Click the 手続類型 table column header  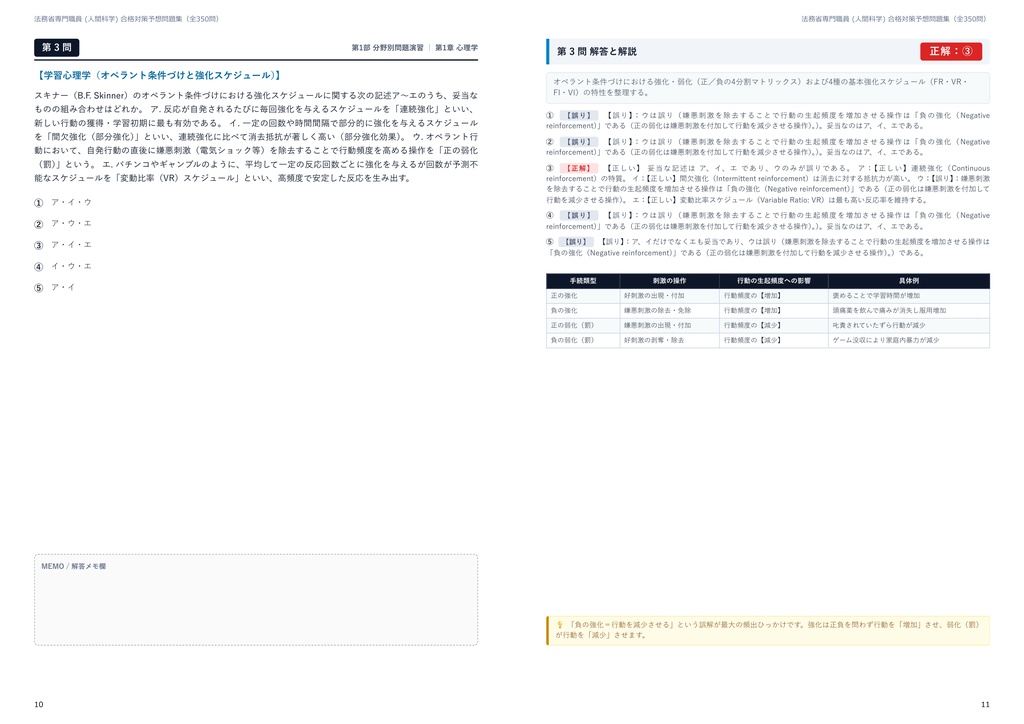pos(583,281)
